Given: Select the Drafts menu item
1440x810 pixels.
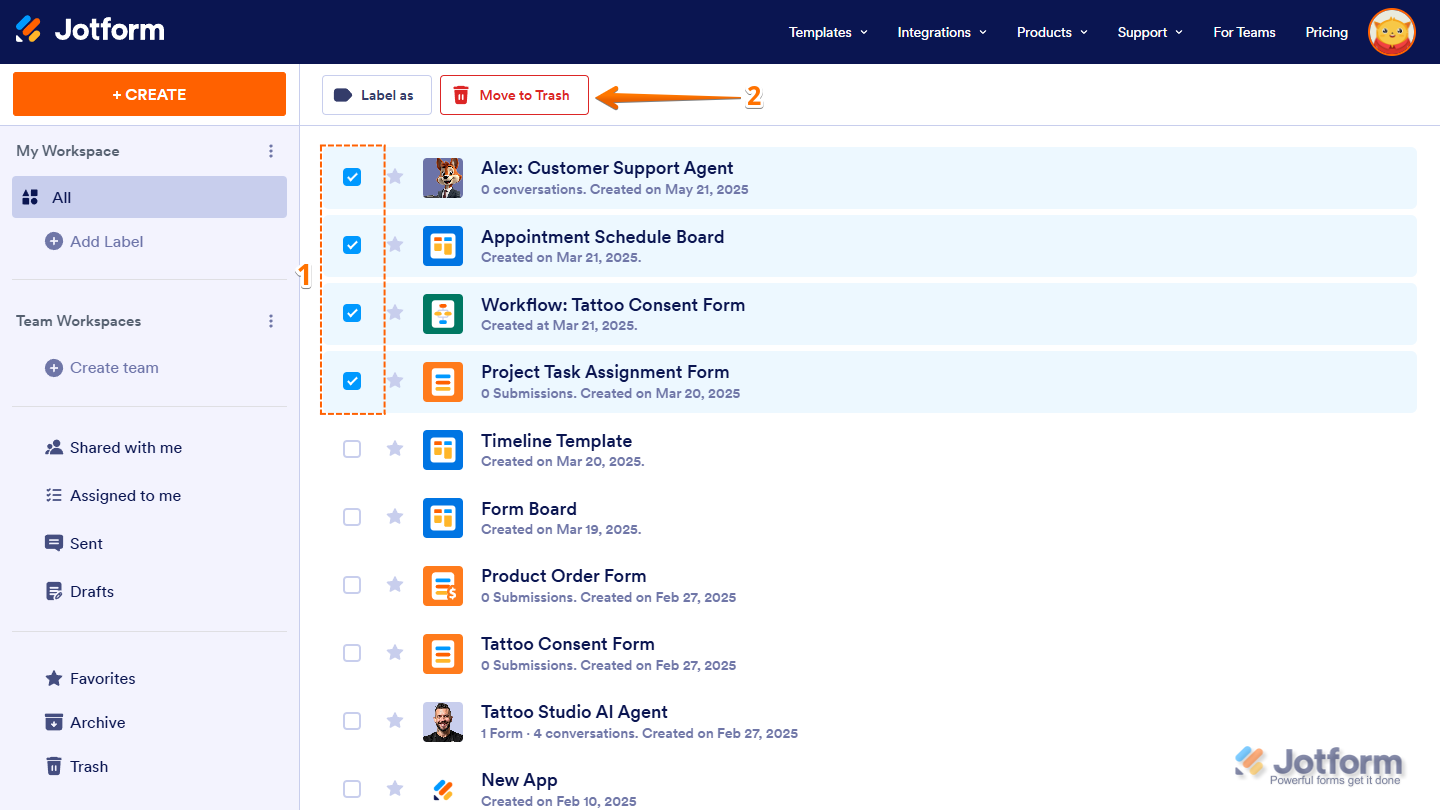Looking at the screenshot, I should 91,591.
